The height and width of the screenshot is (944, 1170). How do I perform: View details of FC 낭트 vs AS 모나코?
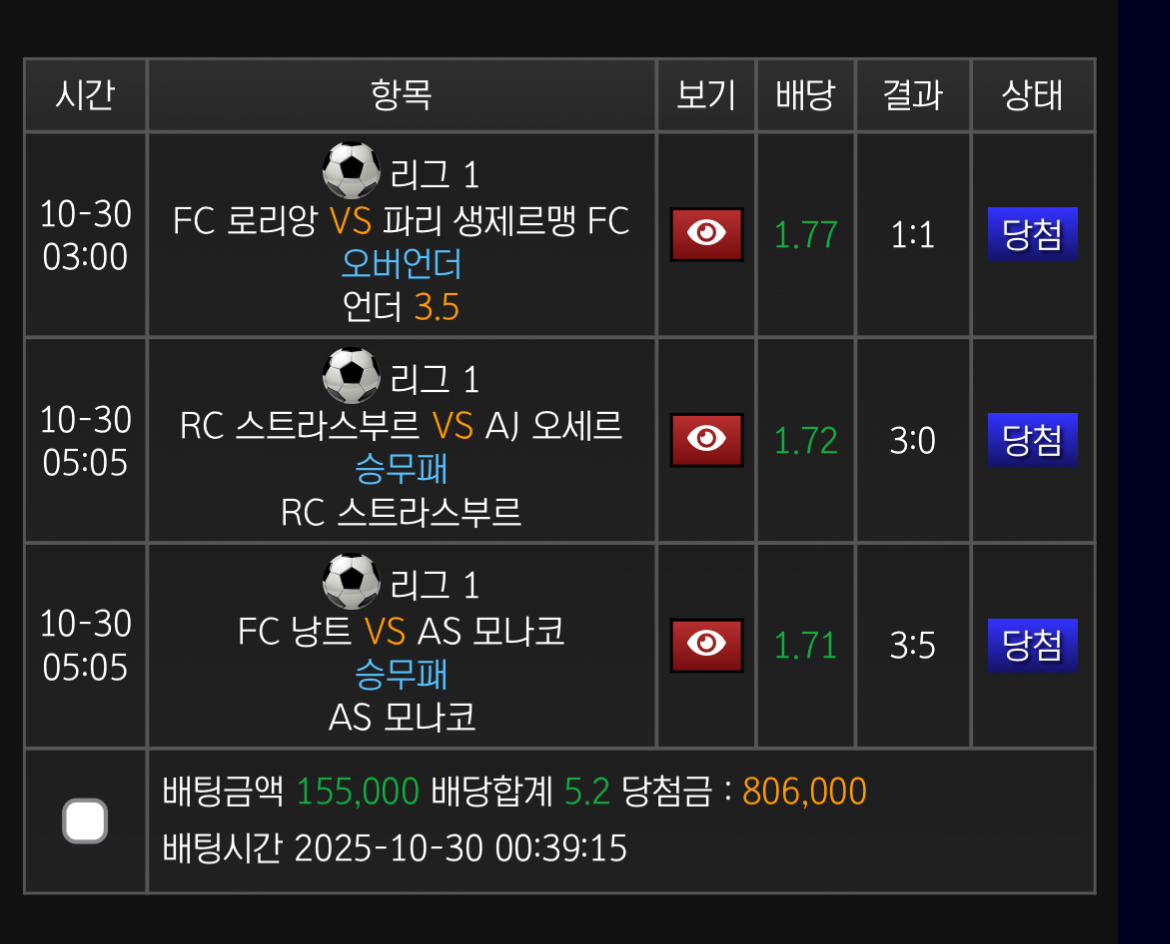click(706, 646)
